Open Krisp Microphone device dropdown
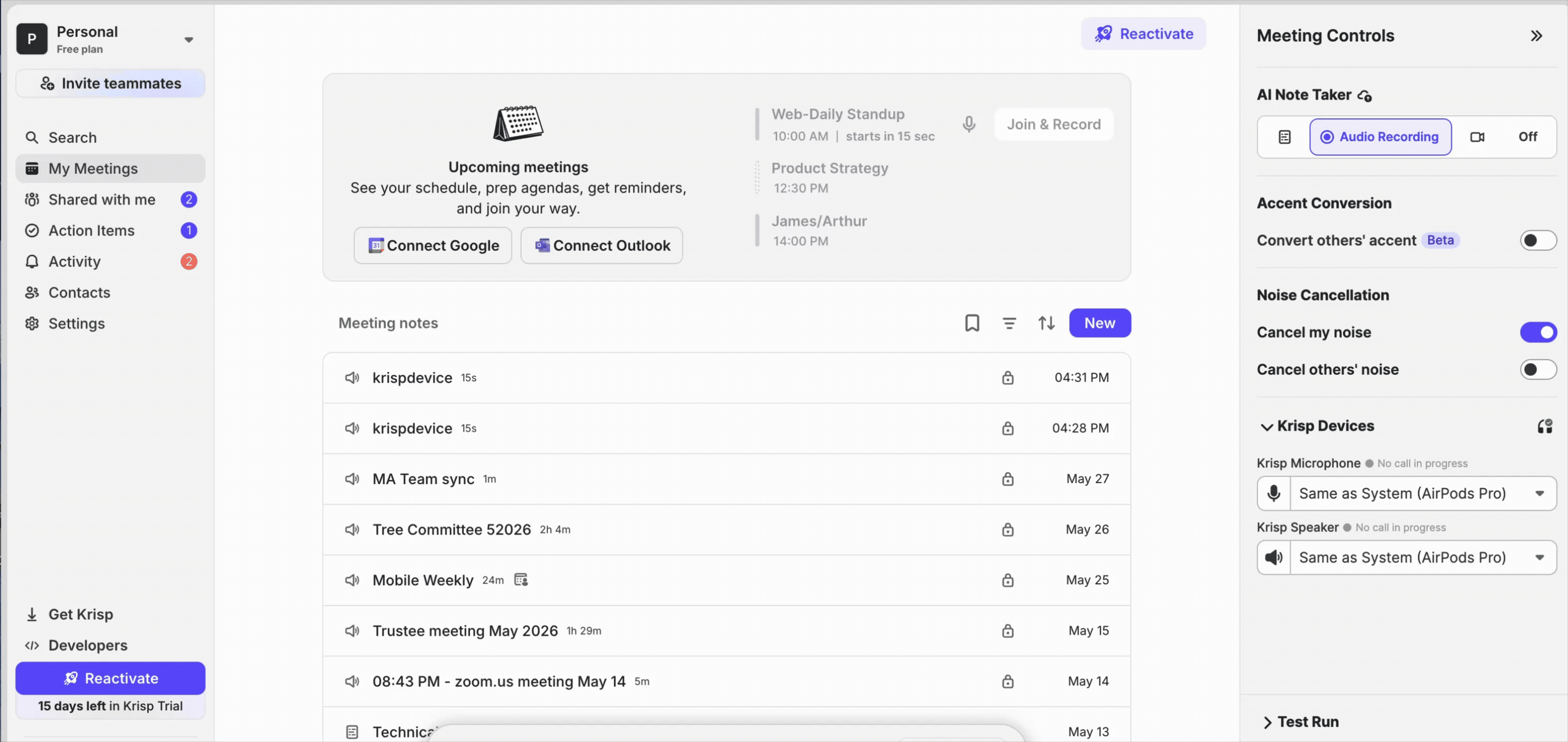The height and width of the screenshot is (742, 1568). click(x=1423, y=493)
